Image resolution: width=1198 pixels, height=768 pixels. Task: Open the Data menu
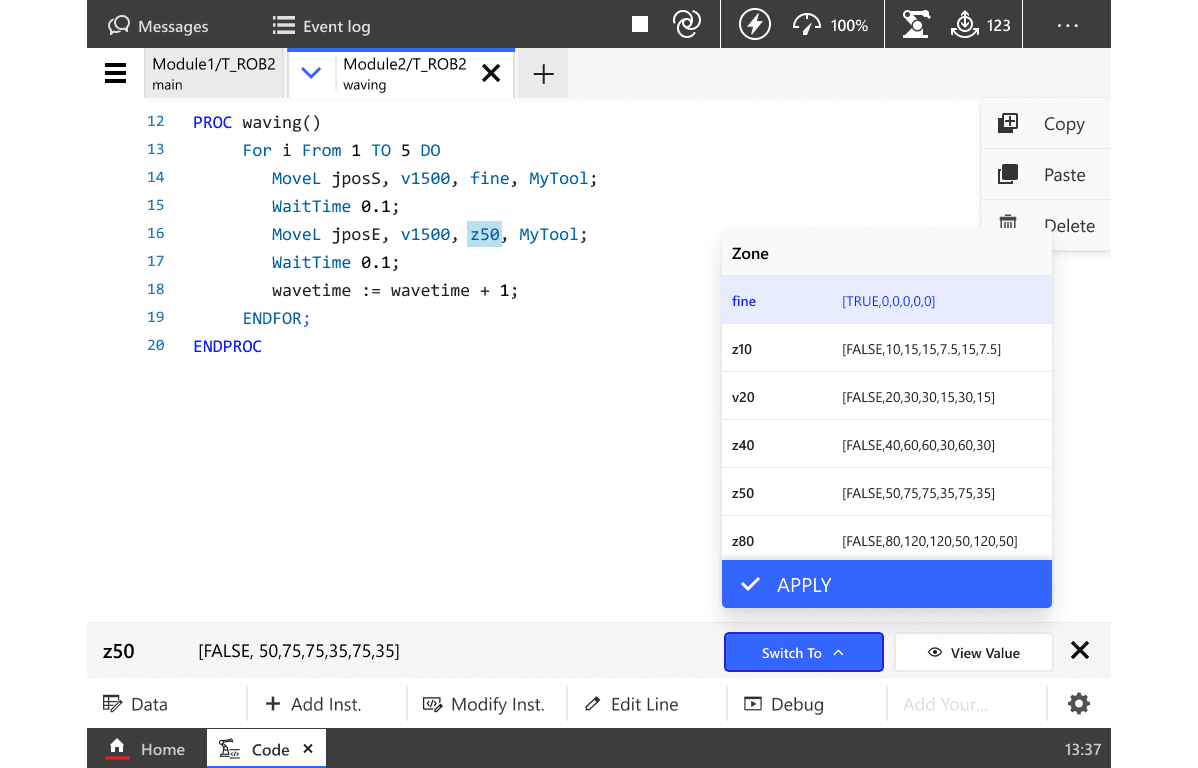tap(135, 704)
